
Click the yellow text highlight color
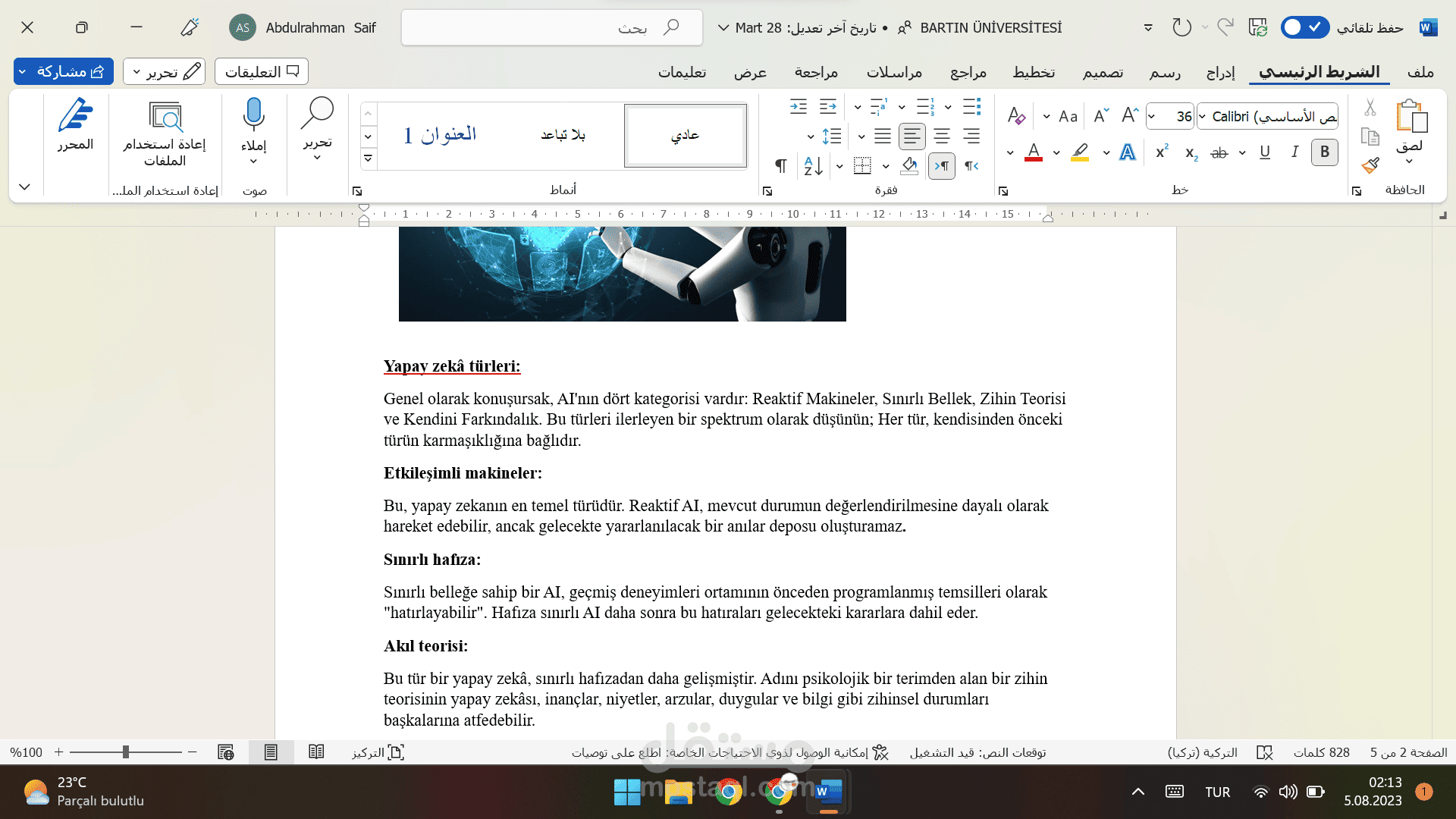click(1080, 152)
